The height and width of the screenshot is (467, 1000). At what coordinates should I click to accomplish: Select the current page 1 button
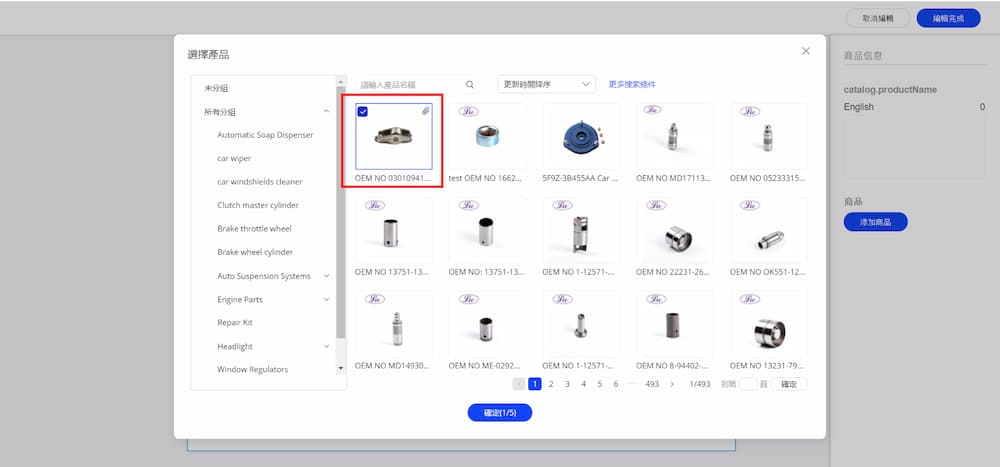click(535, 384)
